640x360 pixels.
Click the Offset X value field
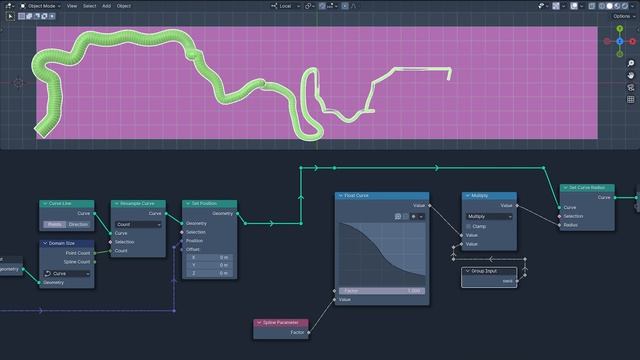pos(210,258)
